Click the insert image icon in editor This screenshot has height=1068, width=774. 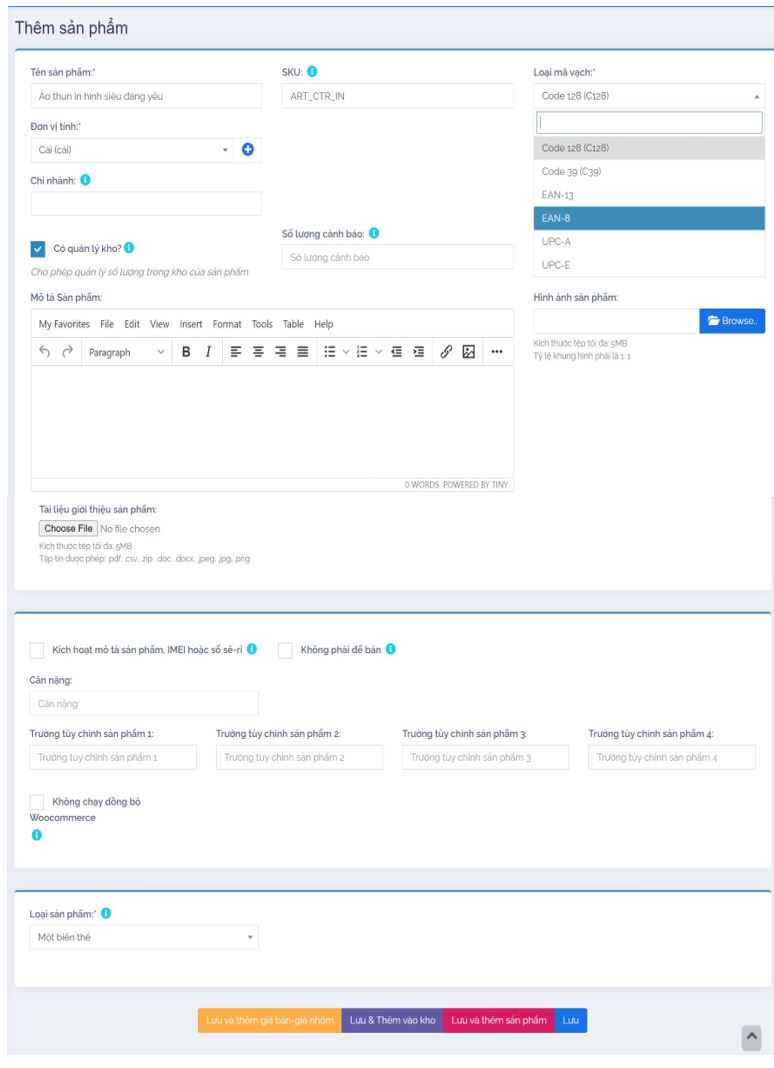(x=467, y=352)
